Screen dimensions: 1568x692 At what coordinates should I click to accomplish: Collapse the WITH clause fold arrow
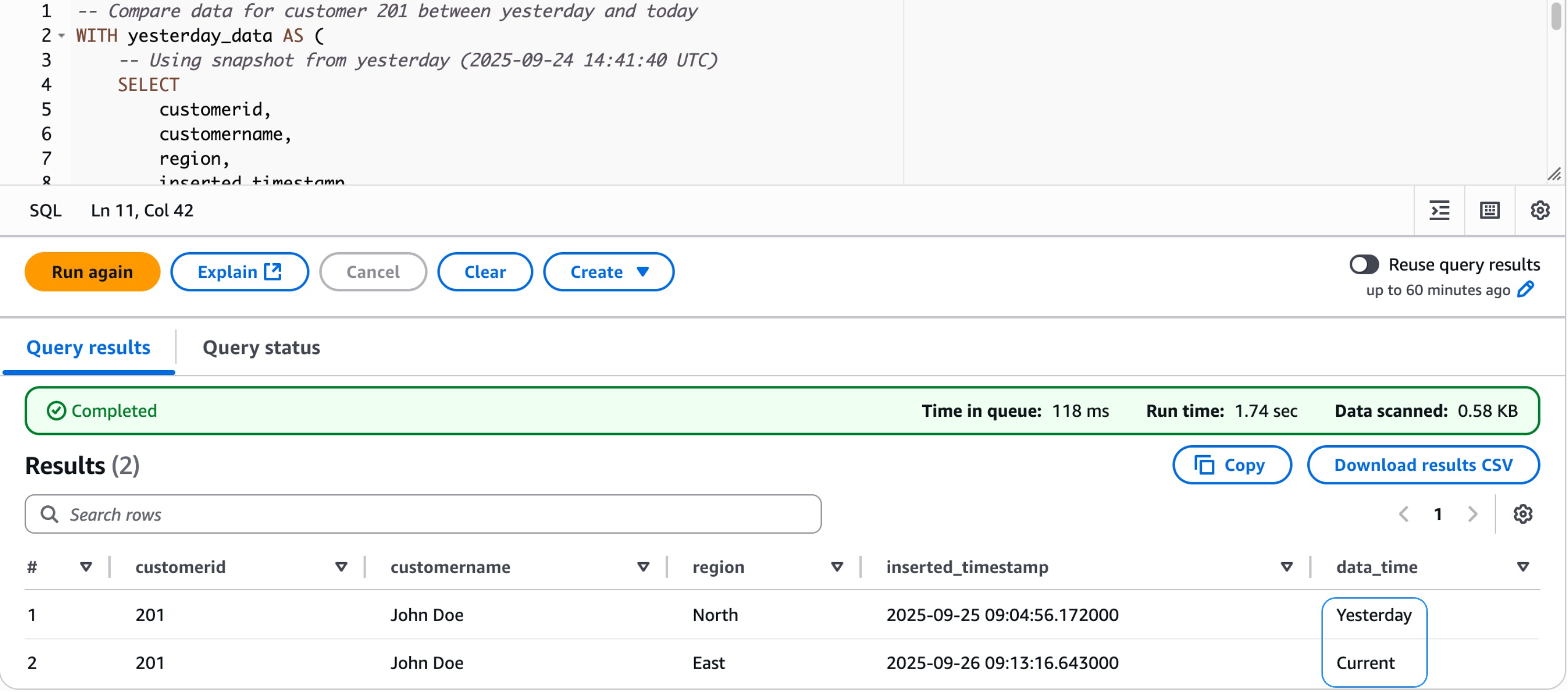(x=61, y=36)
